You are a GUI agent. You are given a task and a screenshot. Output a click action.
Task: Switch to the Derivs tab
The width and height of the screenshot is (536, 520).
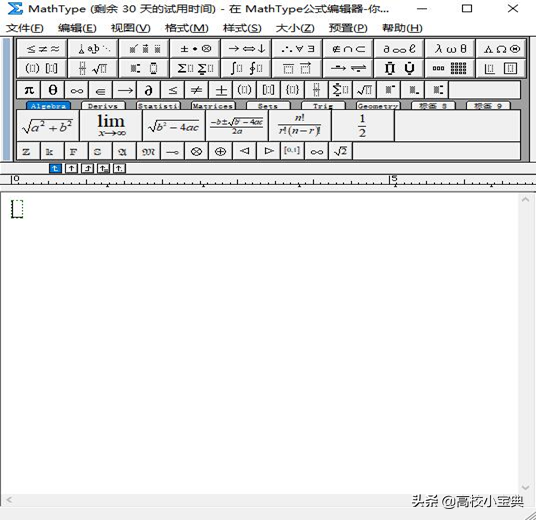103,106
